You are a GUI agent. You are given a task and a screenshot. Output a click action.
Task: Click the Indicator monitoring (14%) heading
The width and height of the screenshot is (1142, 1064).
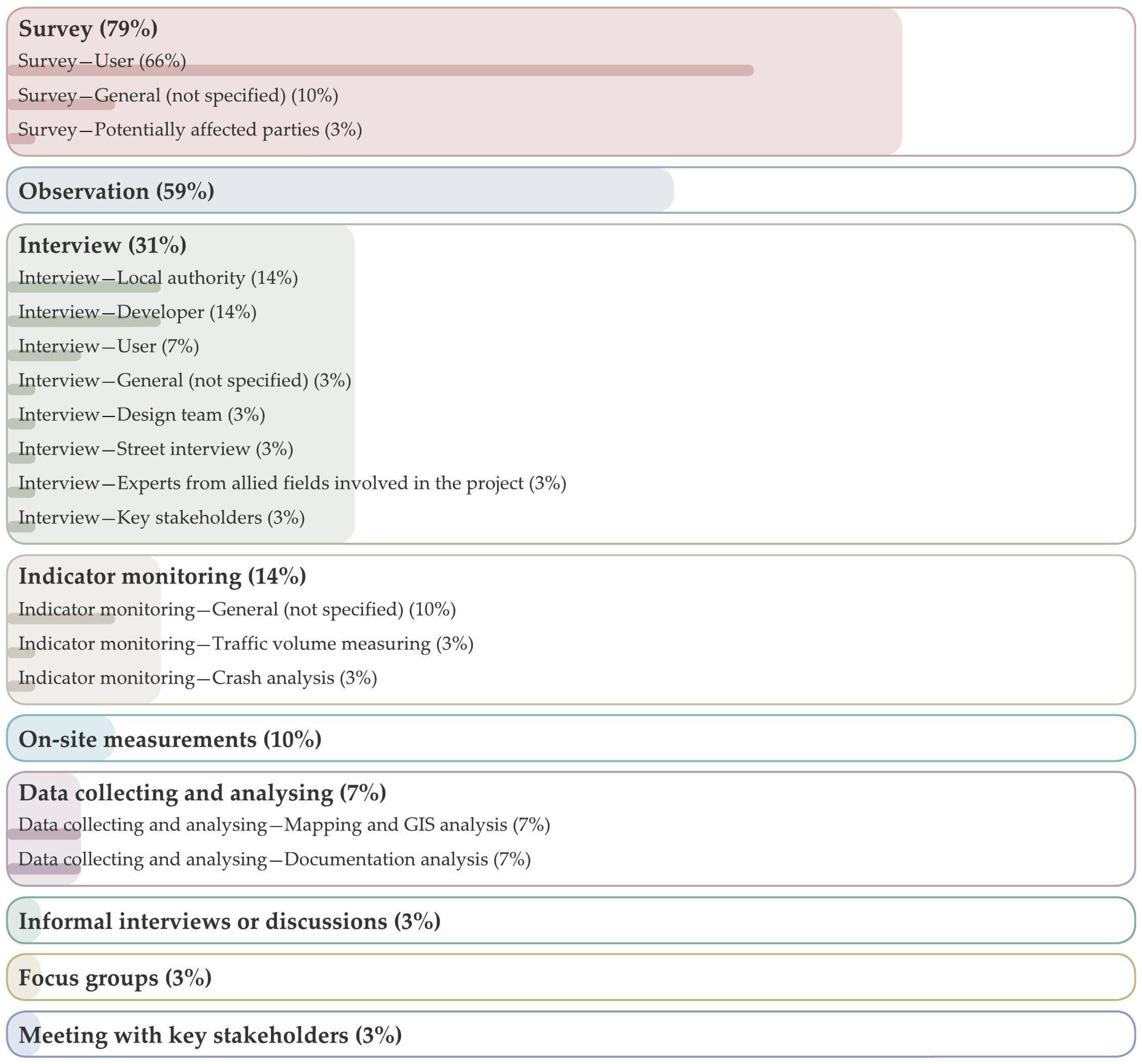(x=162, y=576)
